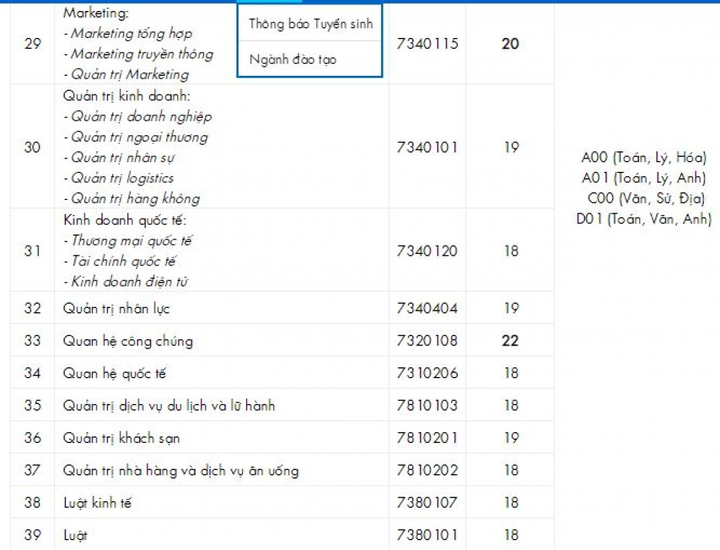Select the Quản trị nhân lực major
720x550 pixels.
click(x=116, y=308)
